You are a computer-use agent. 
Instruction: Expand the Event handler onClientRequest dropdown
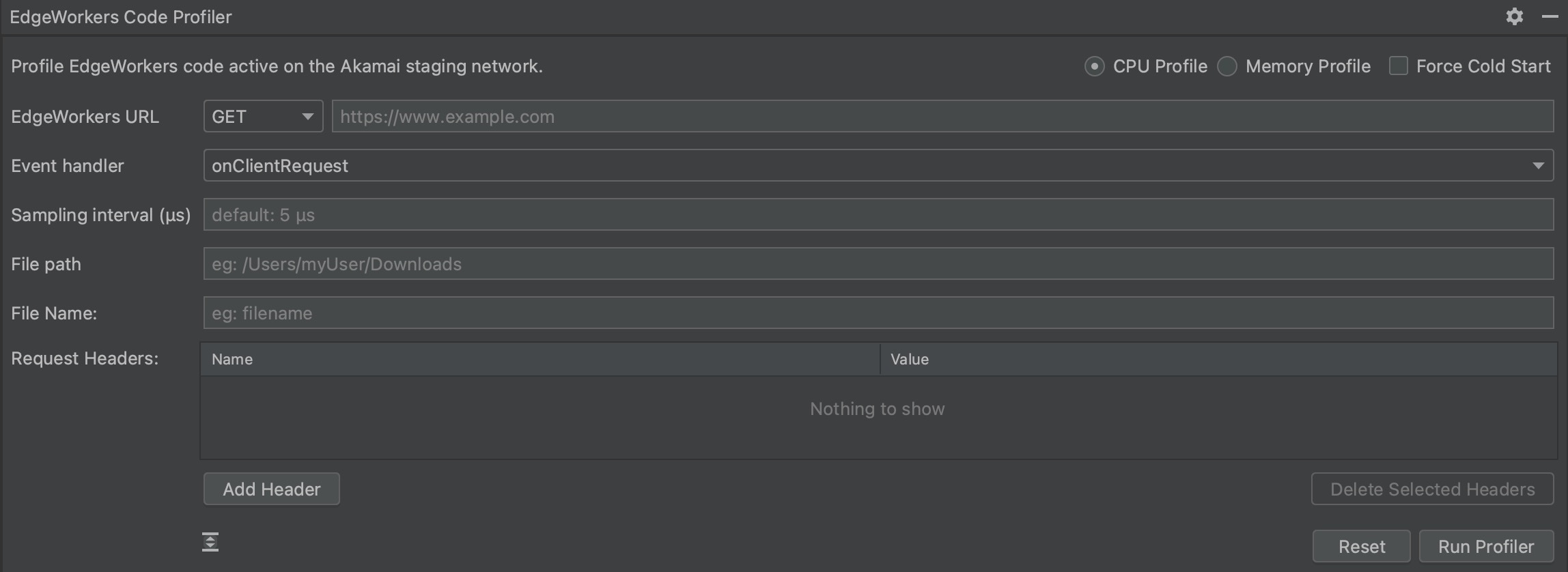coord(878,166)
